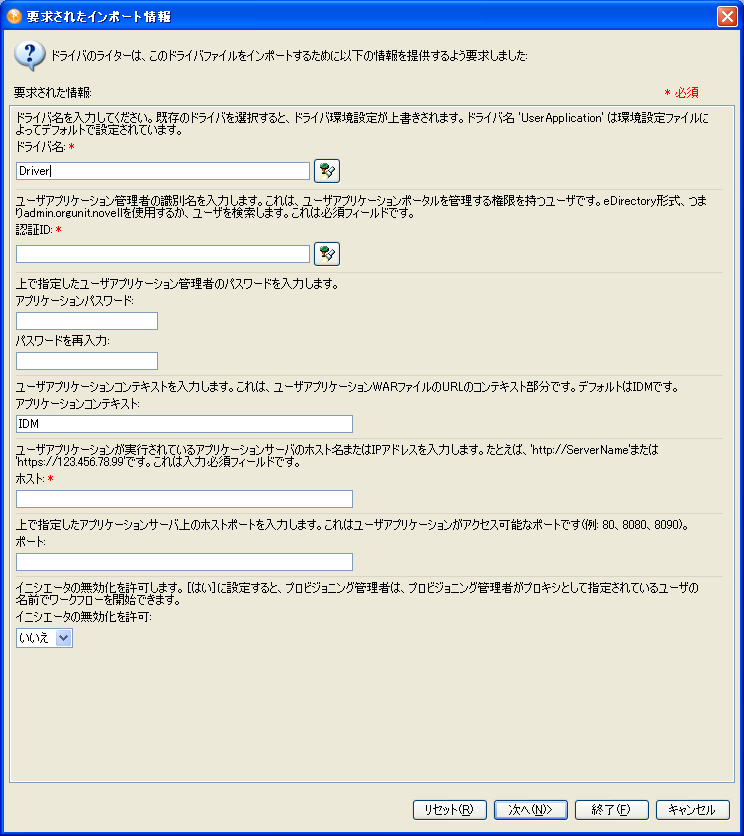Click the アプリケーションパスワード field

[x=87, y=321]
